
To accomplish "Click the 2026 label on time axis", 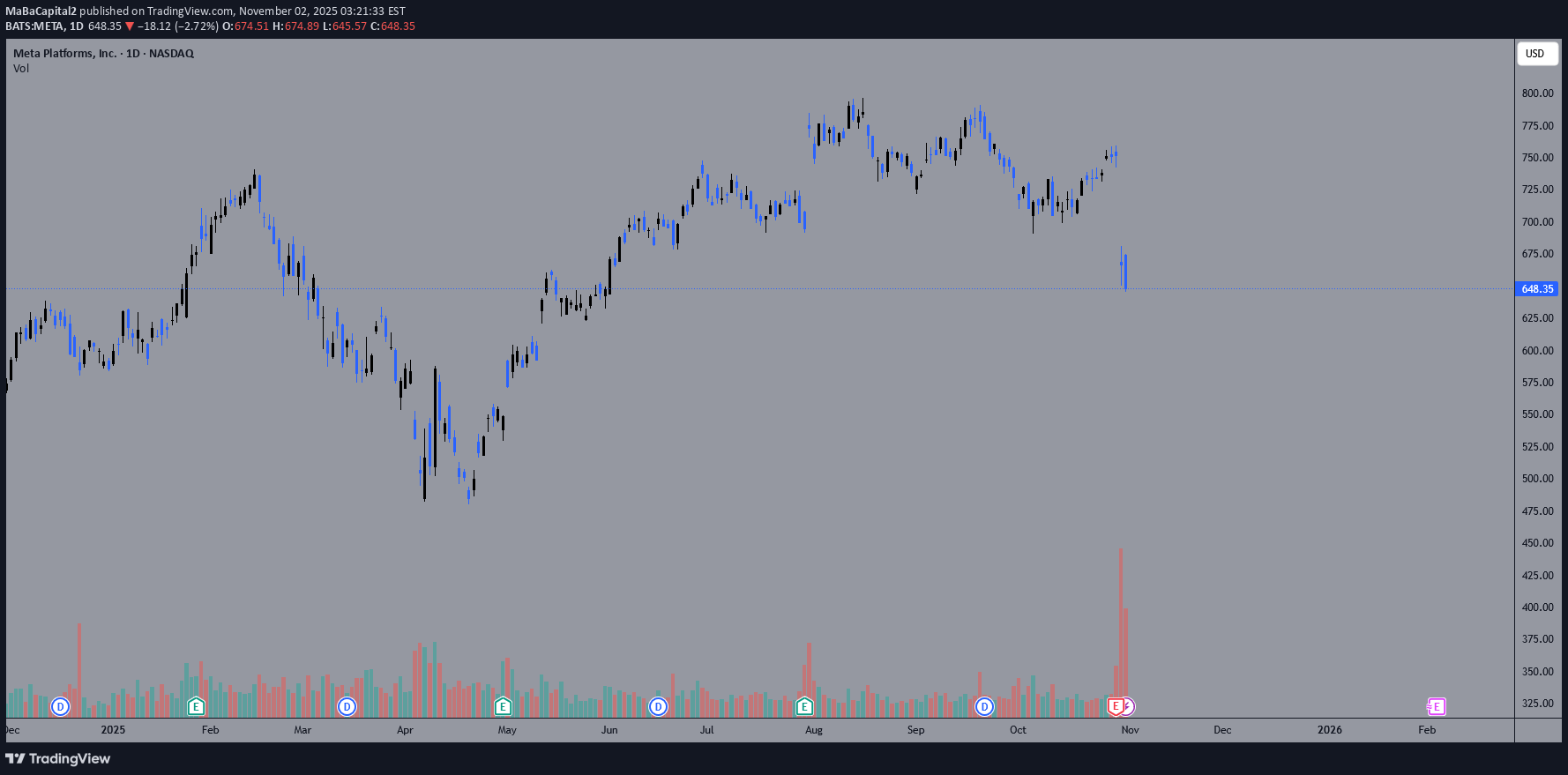I will 1329,730.
